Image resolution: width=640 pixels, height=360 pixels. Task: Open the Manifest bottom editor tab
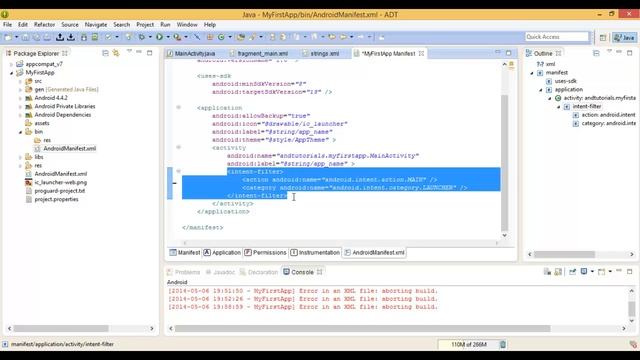185,253
